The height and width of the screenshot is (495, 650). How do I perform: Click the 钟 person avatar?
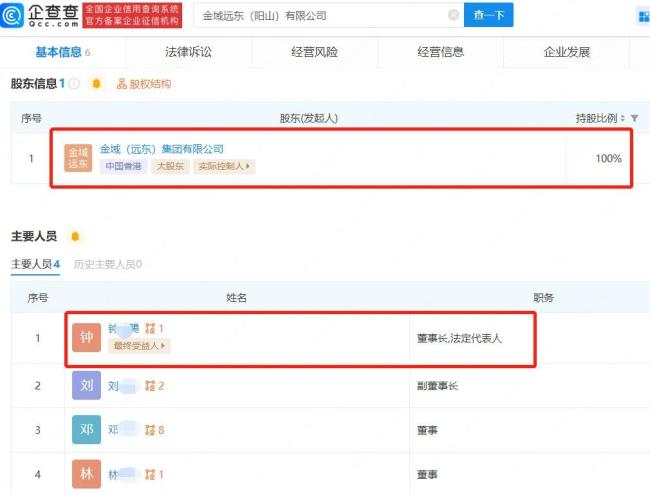[86, 337]
